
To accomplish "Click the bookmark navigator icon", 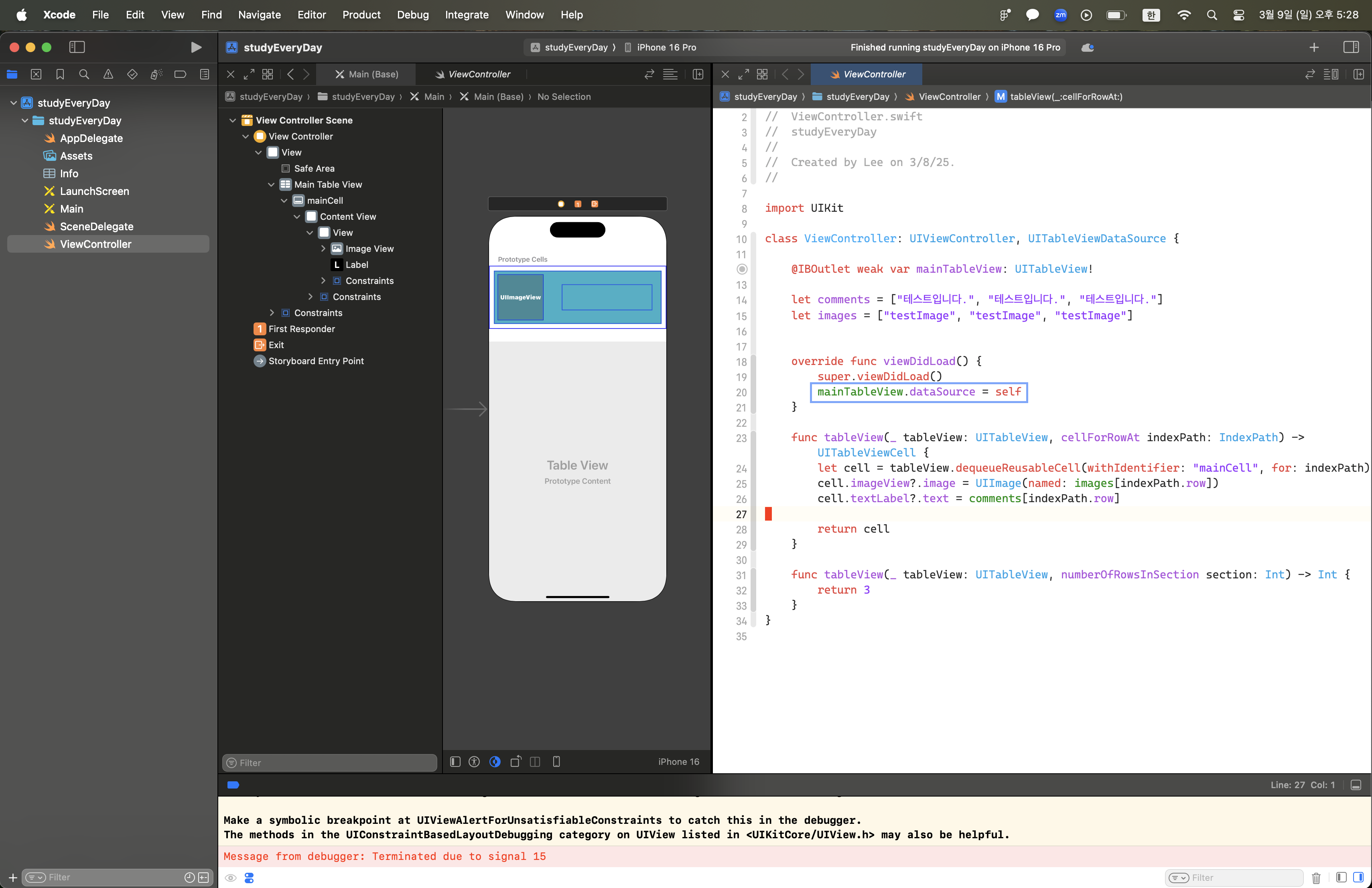I will 60,74.
